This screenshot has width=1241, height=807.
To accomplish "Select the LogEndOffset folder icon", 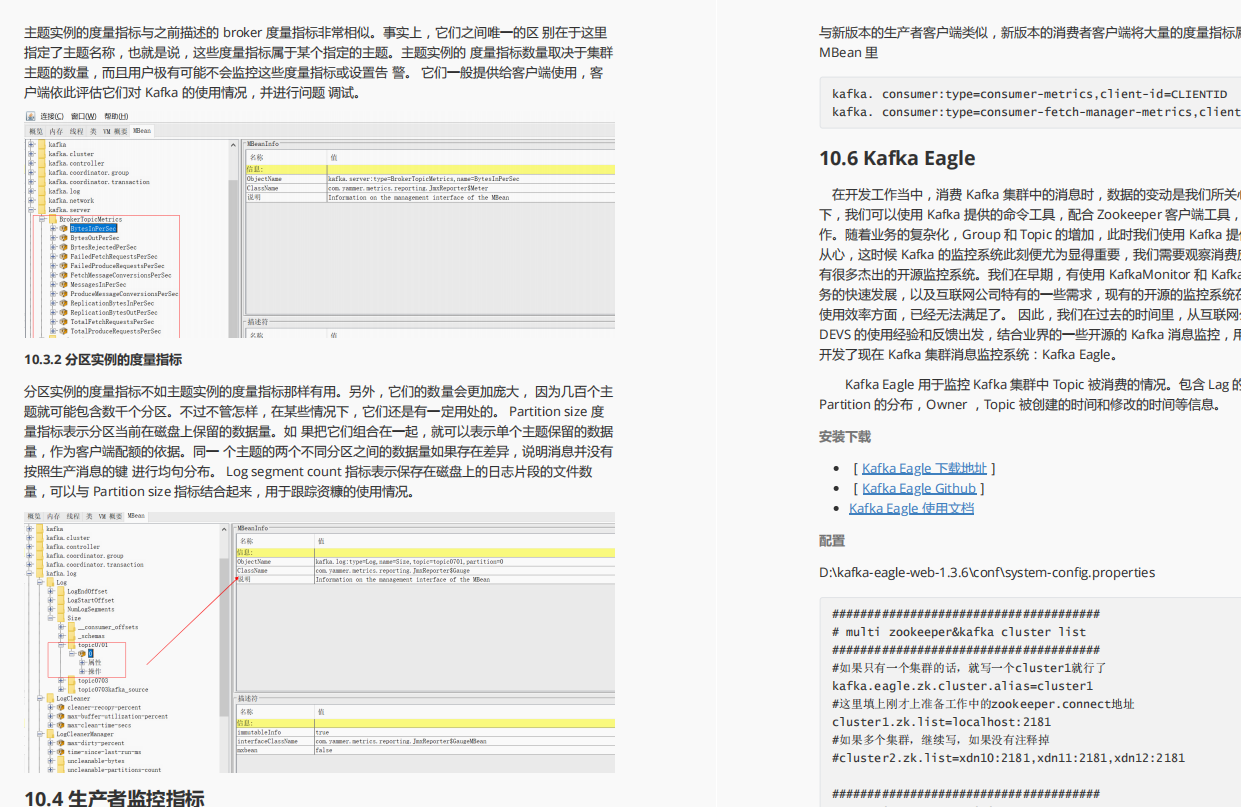I will 63,591.
